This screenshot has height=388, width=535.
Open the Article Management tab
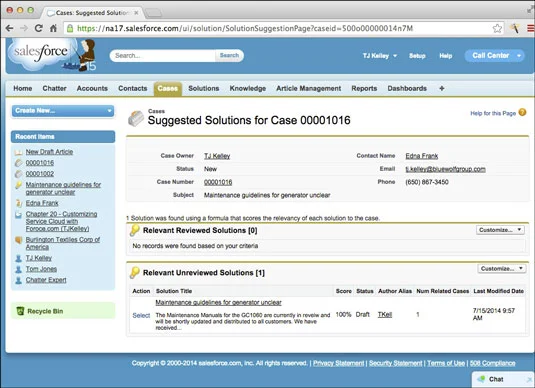tap(308, 88)
